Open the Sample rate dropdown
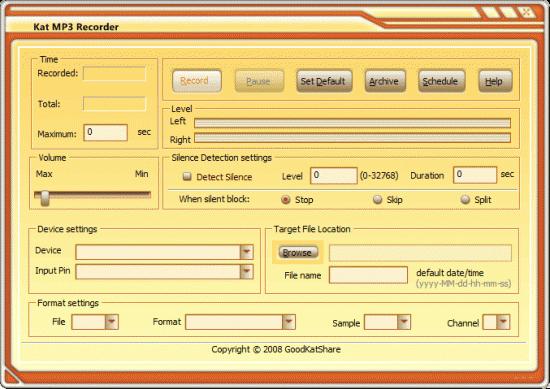Screen dimensions: 550x389 404,322
